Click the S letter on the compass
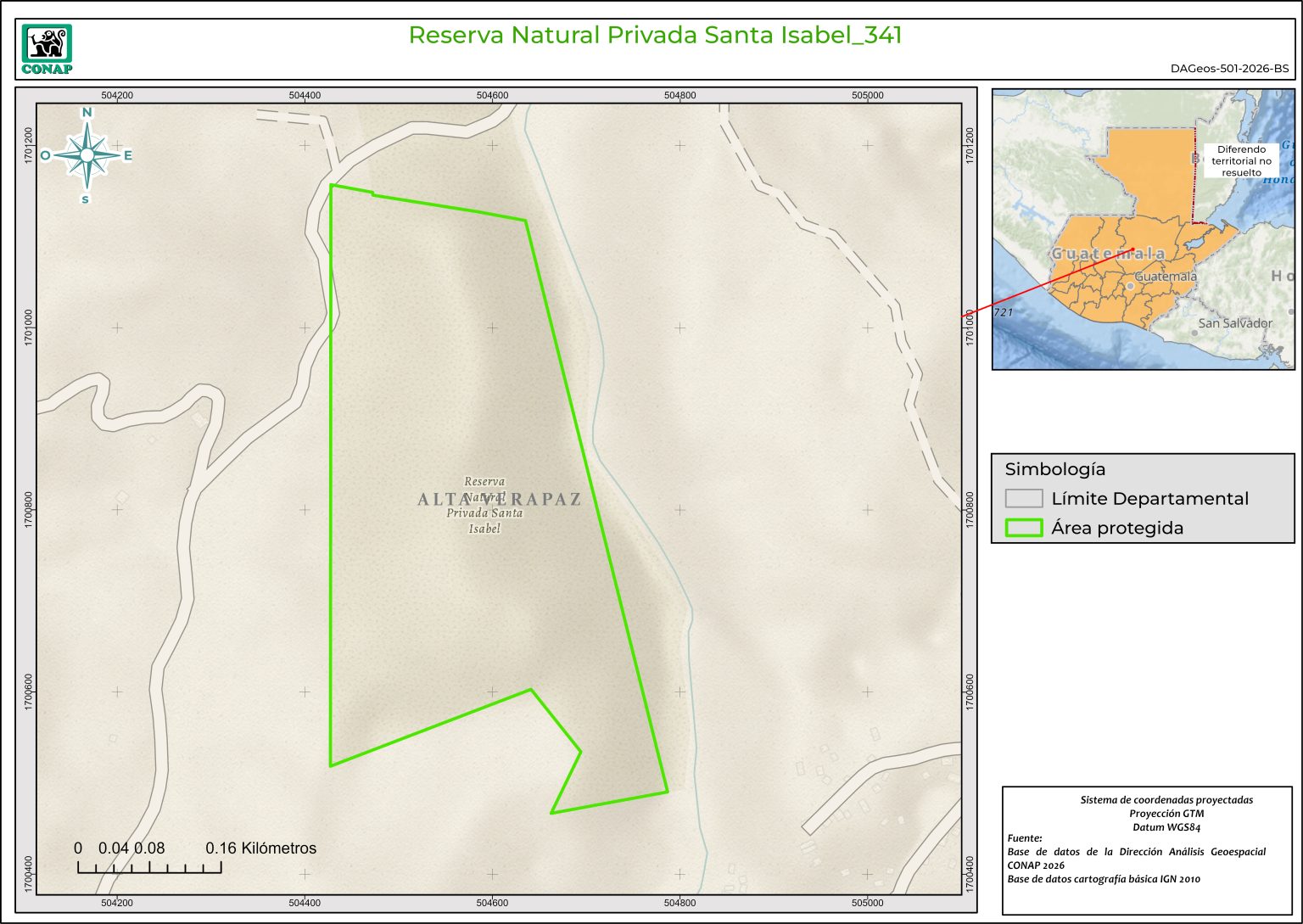The image size is (1303, 924). click(x=86, y=199)
